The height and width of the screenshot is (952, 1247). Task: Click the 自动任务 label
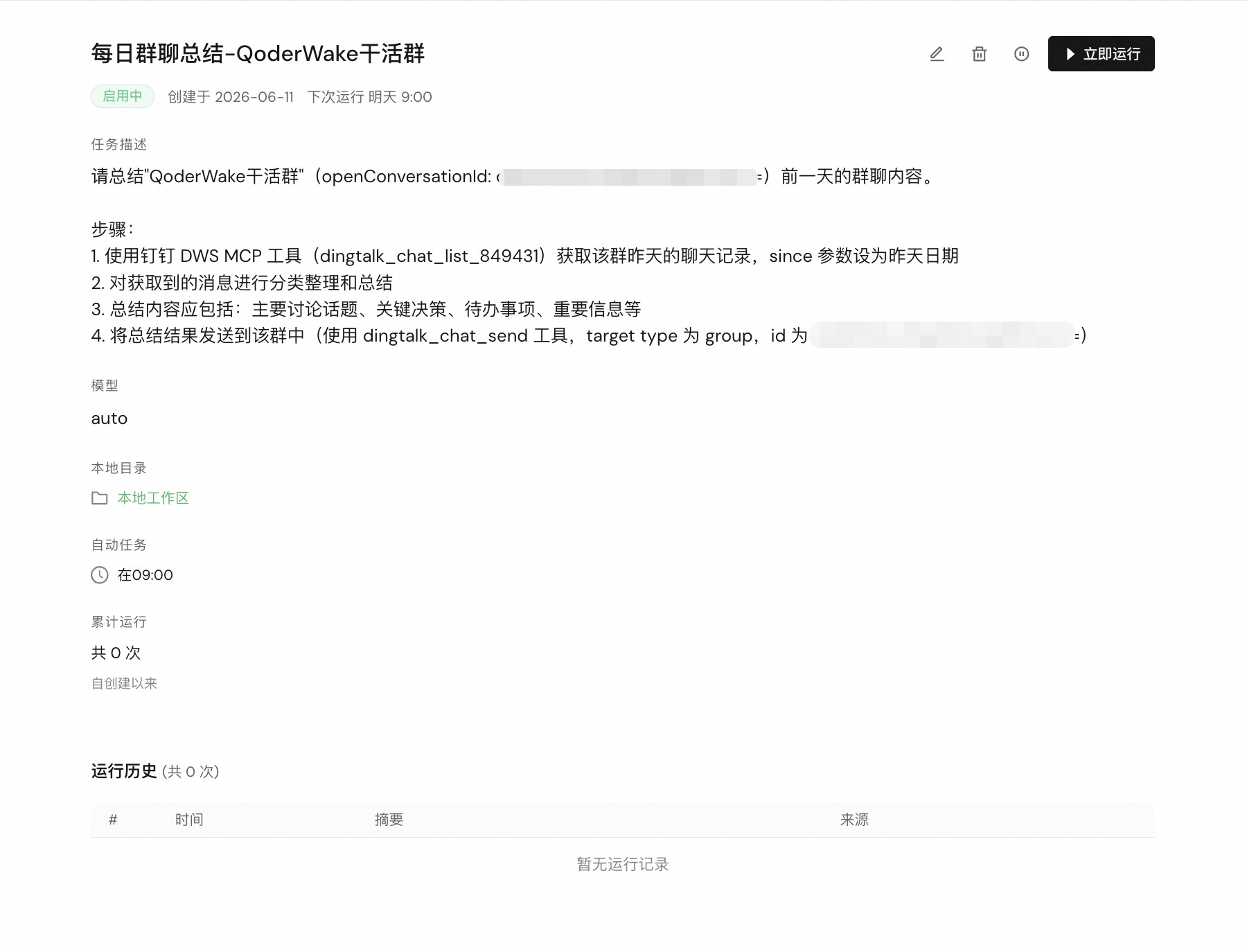tap(119, 545)
